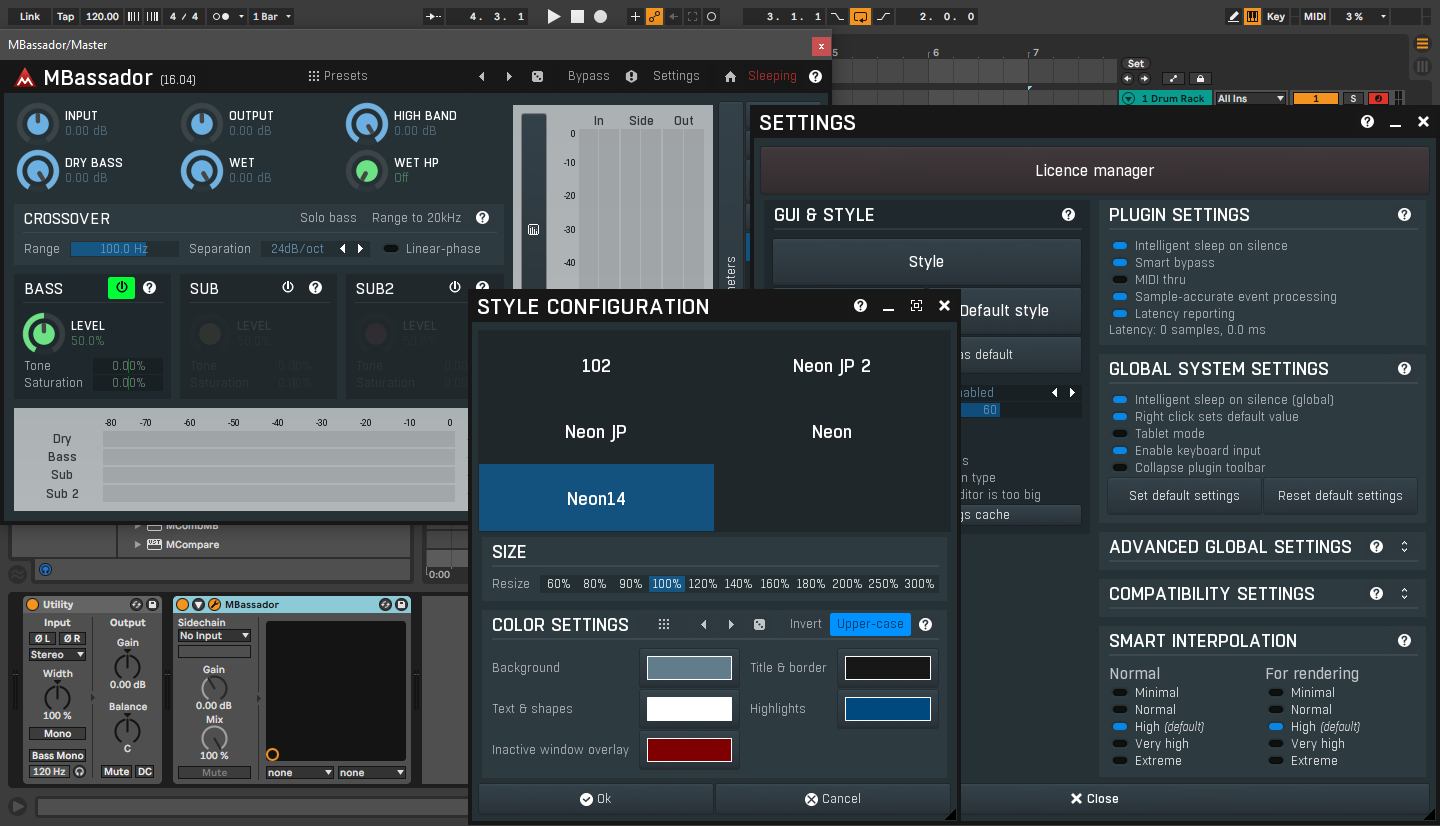Expand Advanced Global Settings section
1440x826 pixels.
click(x=1404, y=547)
